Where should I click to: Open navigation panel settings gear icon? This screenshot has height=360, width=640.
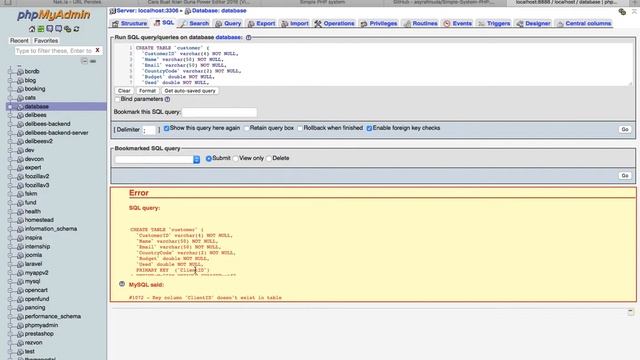[x=67, y=29]
